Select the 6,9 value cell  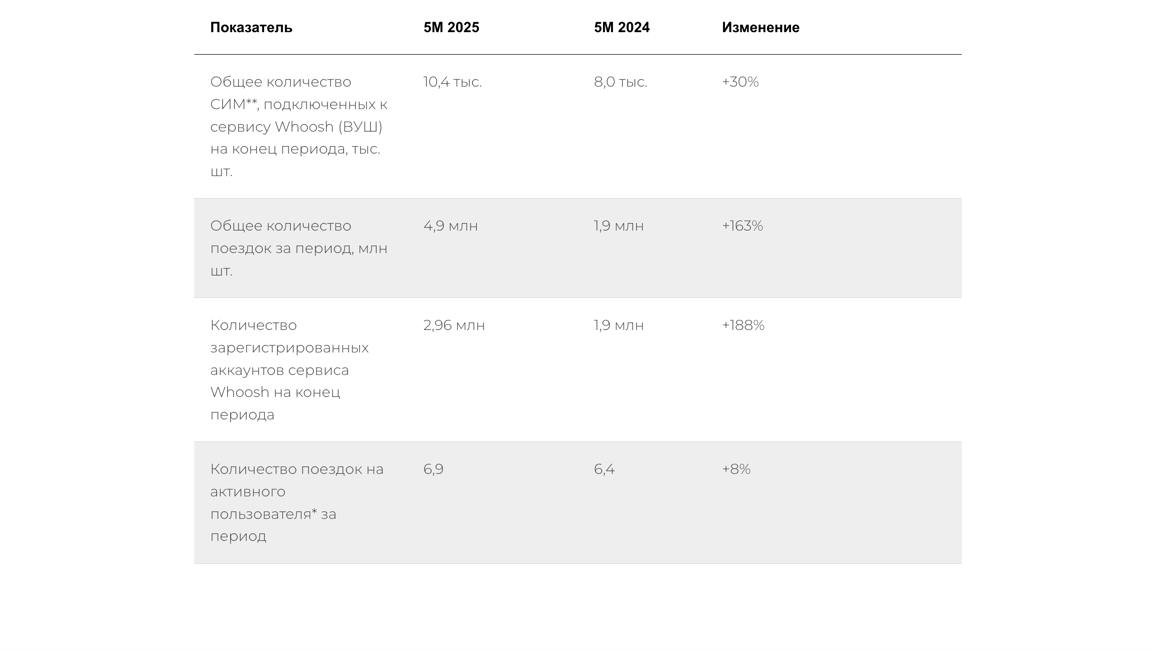click(x=433, y=469)
